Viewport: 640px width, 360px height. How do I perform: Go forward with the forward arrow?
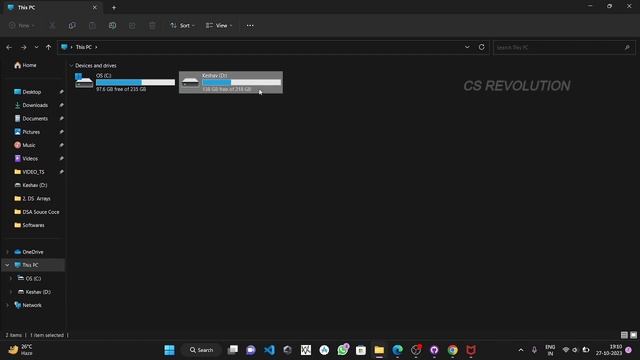click(x=24, y=47)
